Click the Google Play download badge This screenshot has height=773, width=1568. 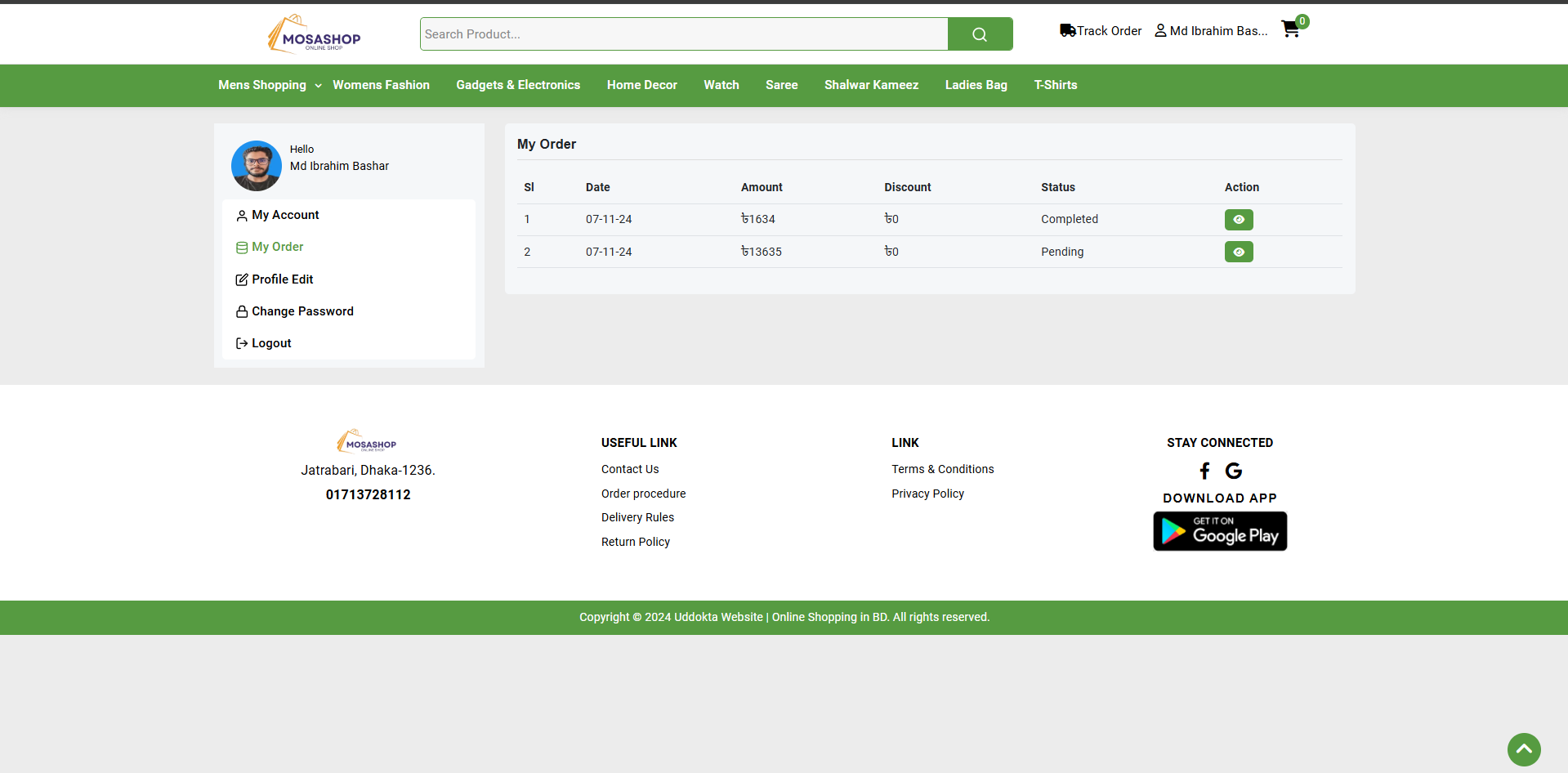1220,531
